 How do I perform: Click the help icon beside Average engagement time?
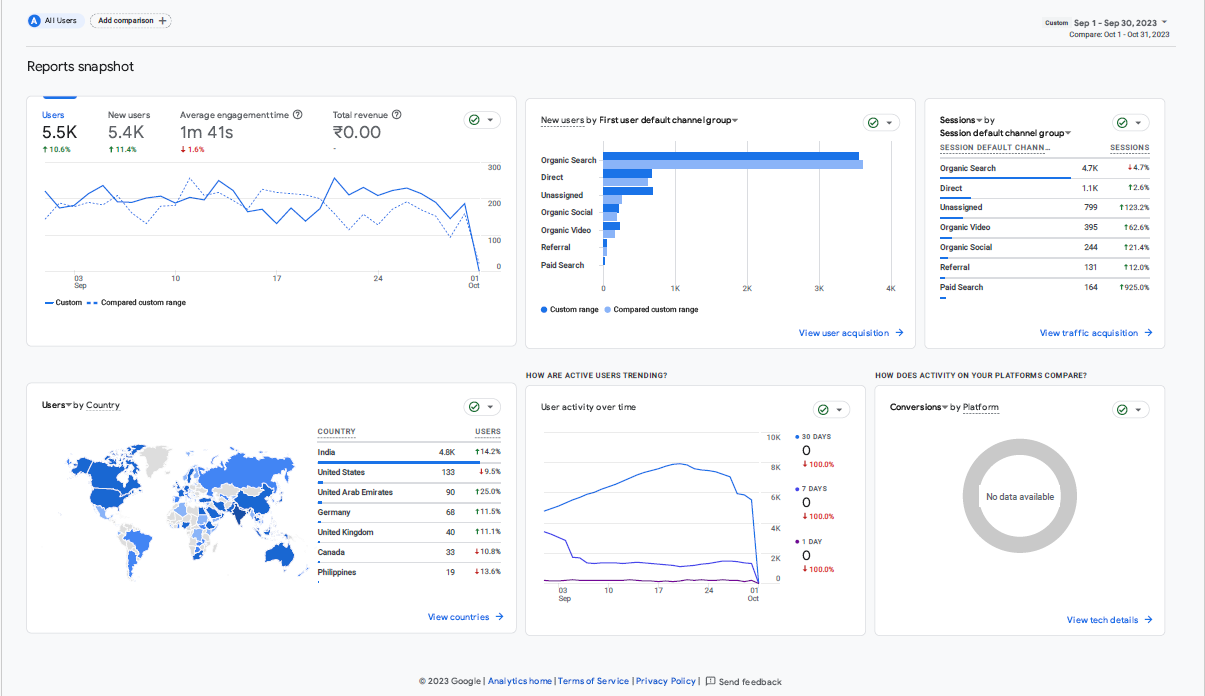(x=298, y=115)
